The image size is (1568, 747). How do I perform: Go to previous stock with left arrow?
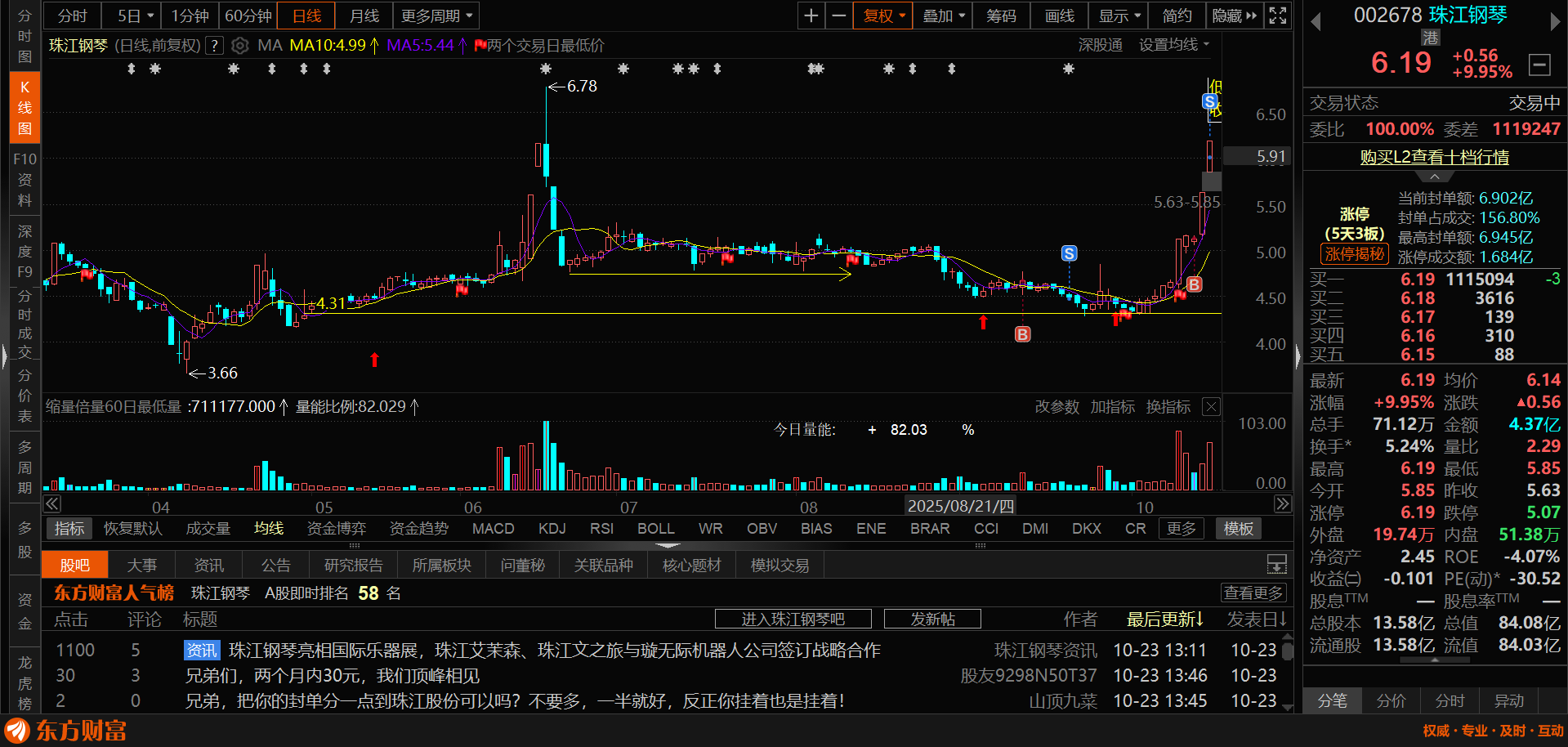click(x=1316, y=22)
